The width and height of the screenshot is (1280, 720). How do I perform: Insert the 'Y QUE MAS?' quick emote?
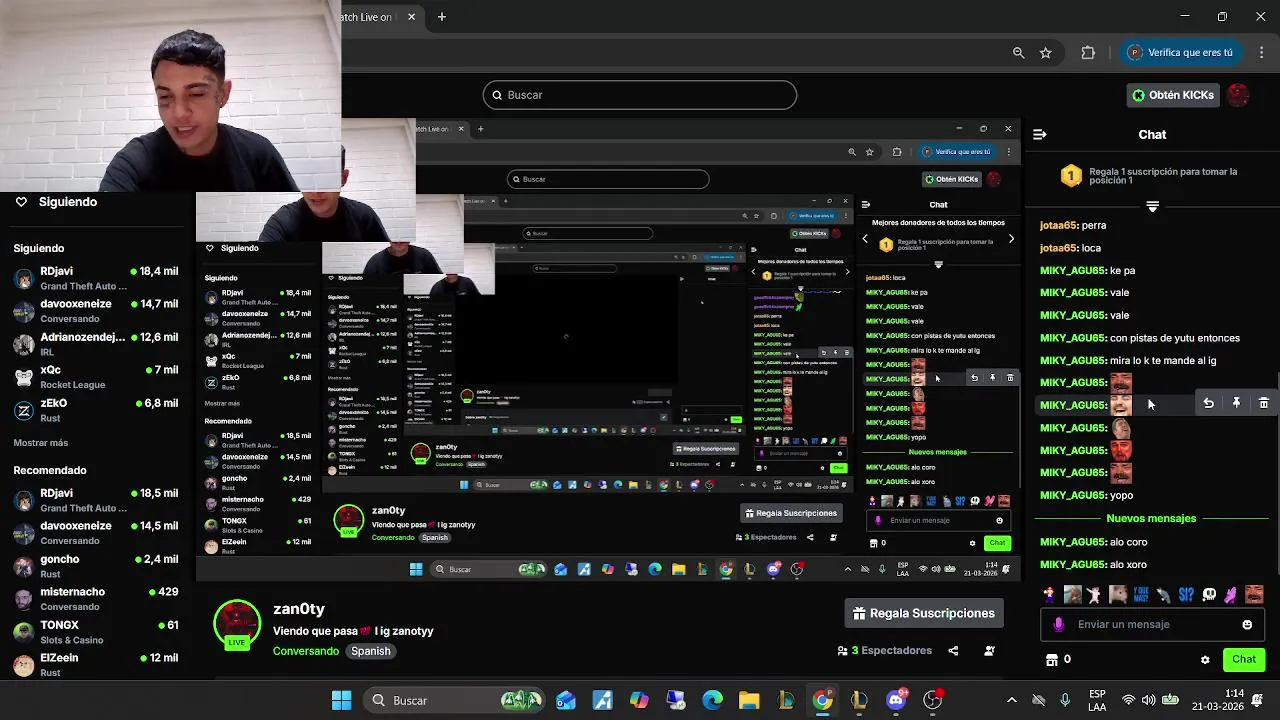[x=1141, y=594]
